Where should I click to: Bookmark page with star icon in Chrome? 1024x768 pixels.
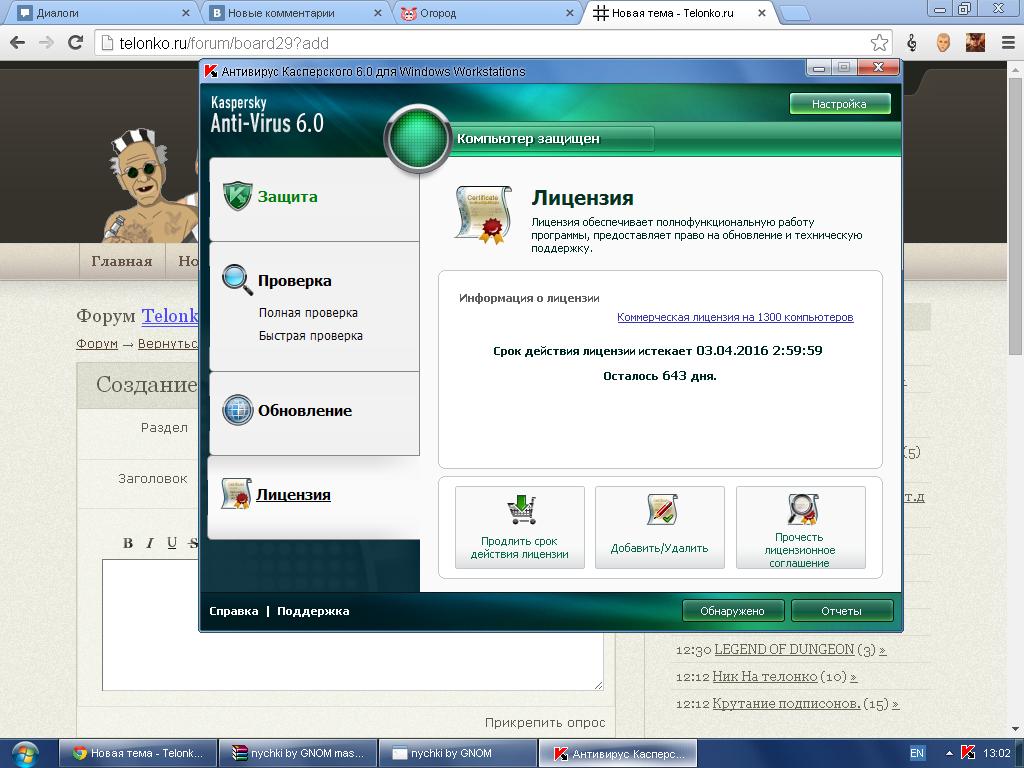coord(879,43)
